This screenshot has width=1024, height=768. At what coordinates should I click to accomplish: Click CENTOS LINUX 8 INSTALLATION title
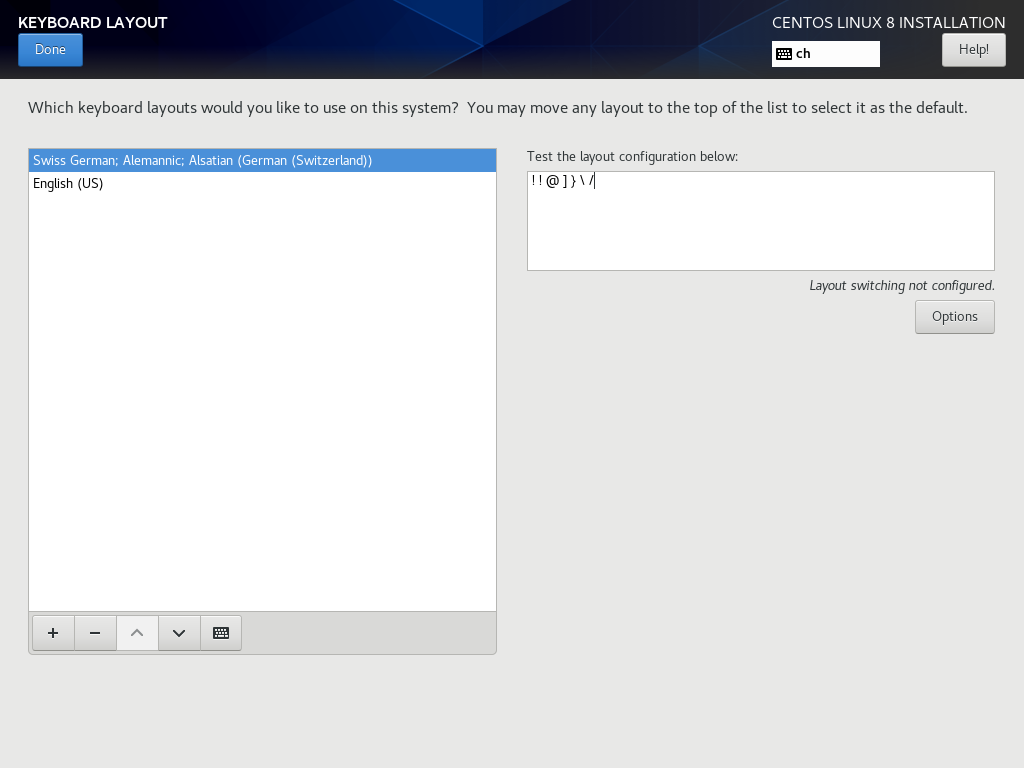(x=888, y=23)
